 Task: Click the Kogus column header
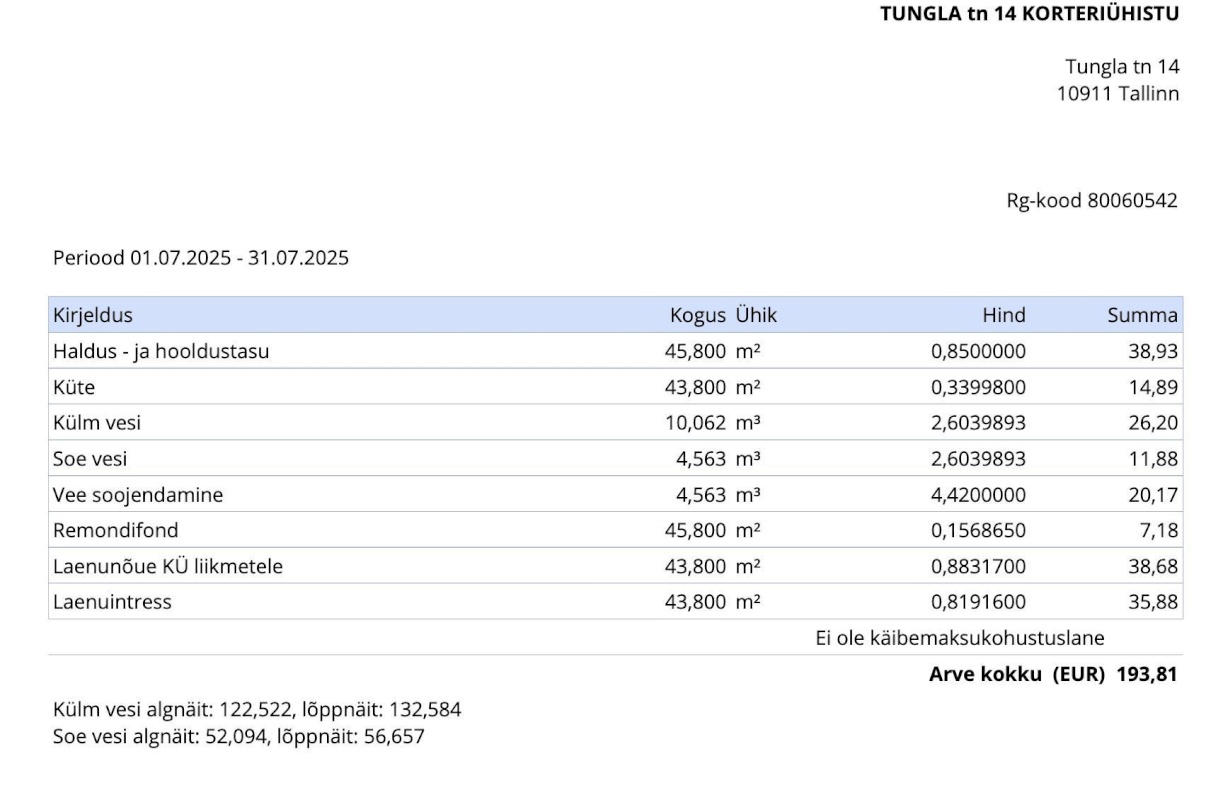click(698, 316)
